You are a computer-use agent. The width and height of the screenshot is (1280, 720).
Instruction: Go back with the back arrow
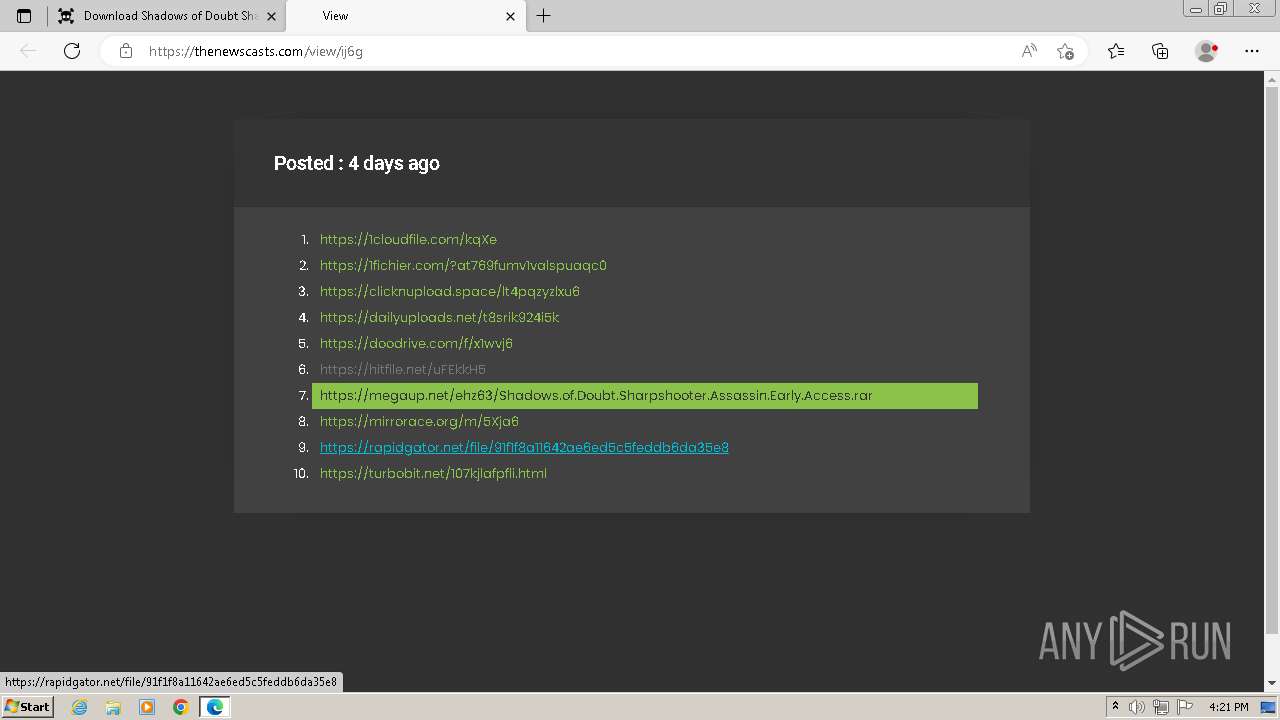pyautogui.click(x=28, y=51)
